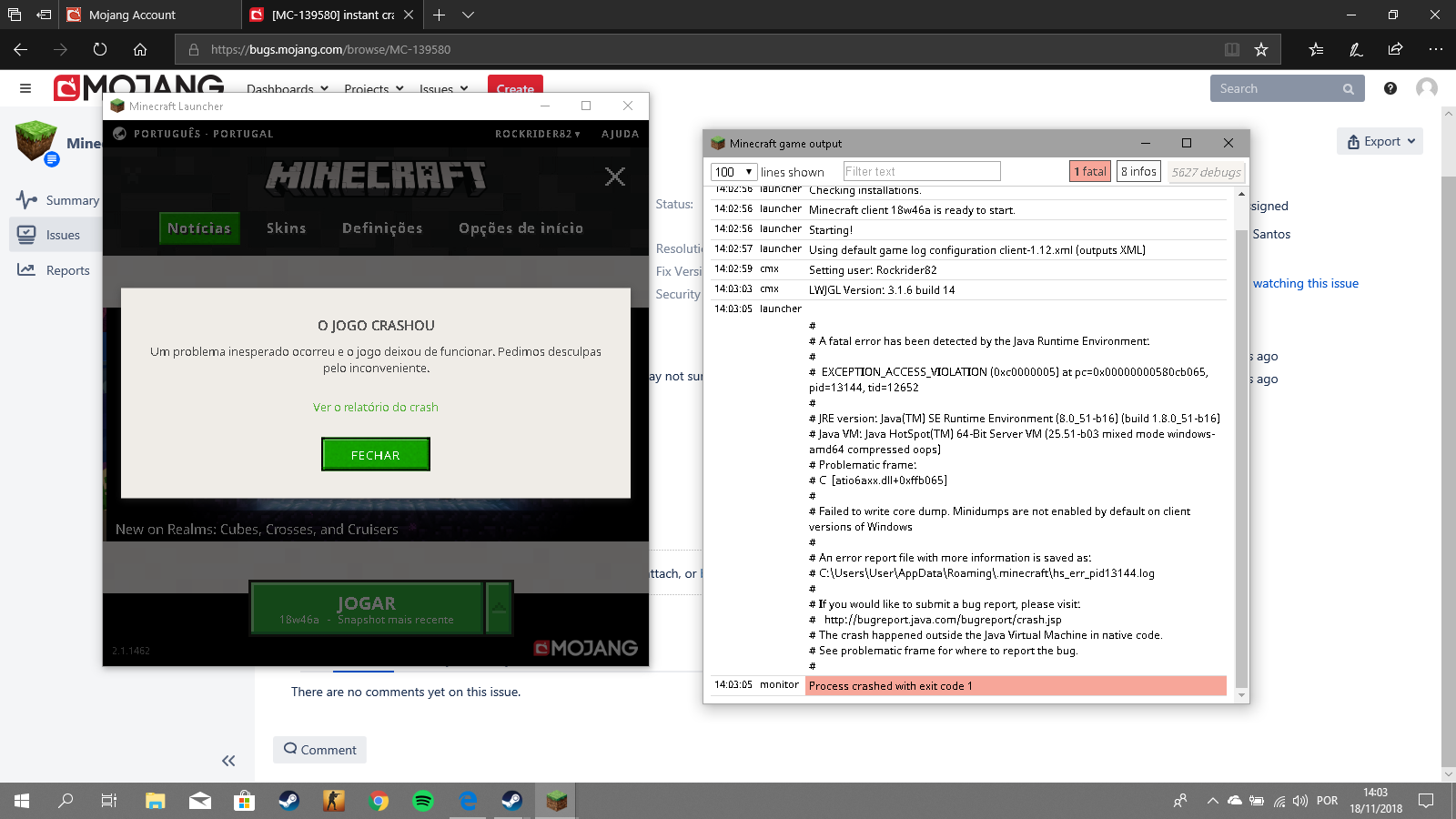Open Microsoft Edge from taskbar
The width and height of the screenshot is (1456, 819).
click(x=468, y=801)
